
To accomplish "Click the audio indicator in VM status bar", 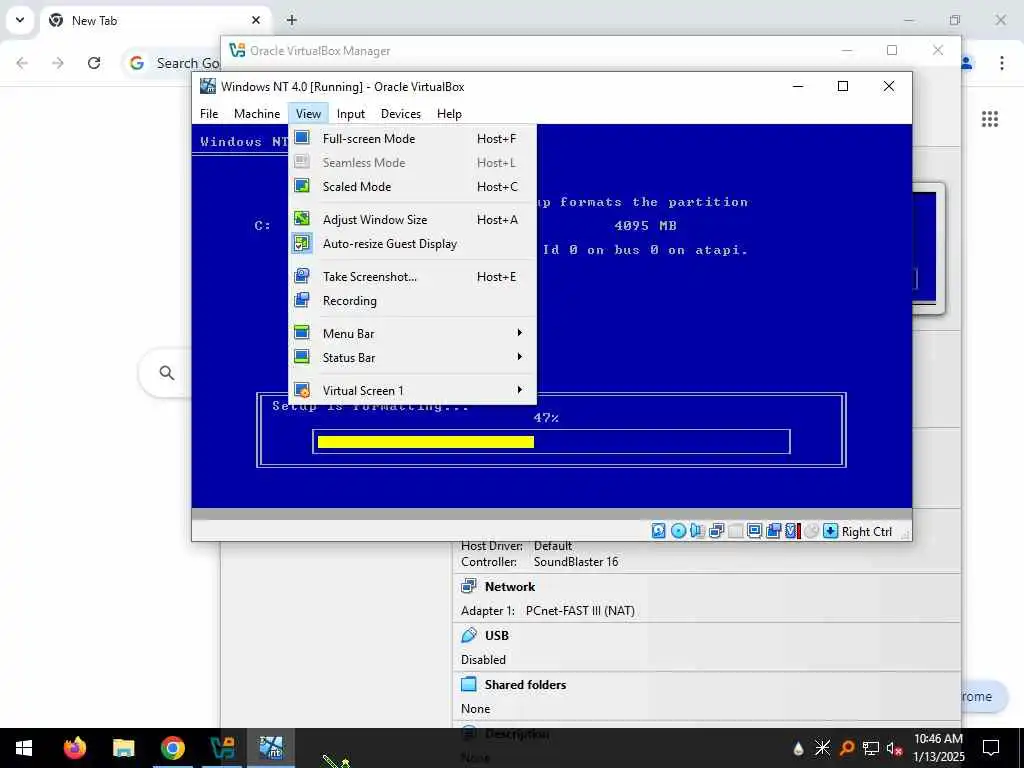I will coord(697,531).
